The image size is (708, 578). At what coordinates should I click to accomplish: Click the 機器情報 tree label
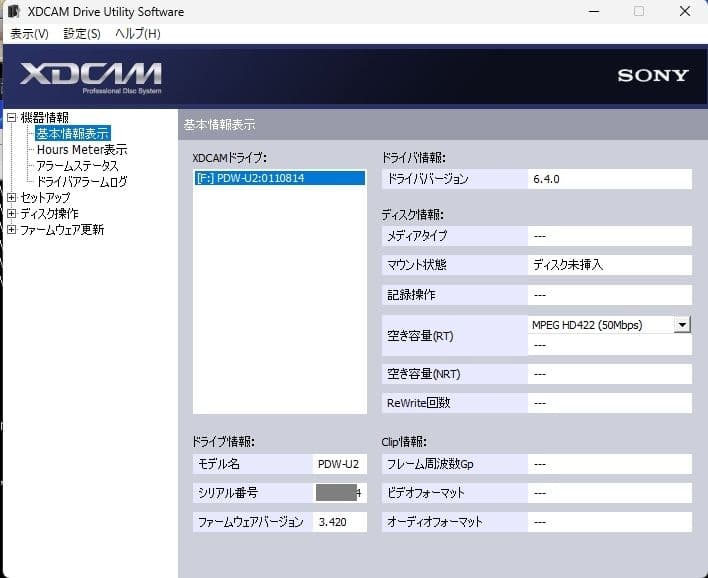coord(44,118)
